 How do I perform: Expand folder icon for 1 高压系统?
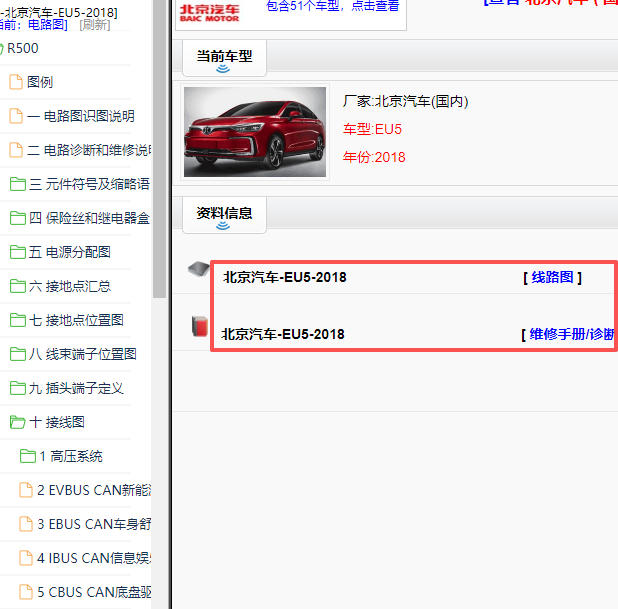[x=28, y=456]
